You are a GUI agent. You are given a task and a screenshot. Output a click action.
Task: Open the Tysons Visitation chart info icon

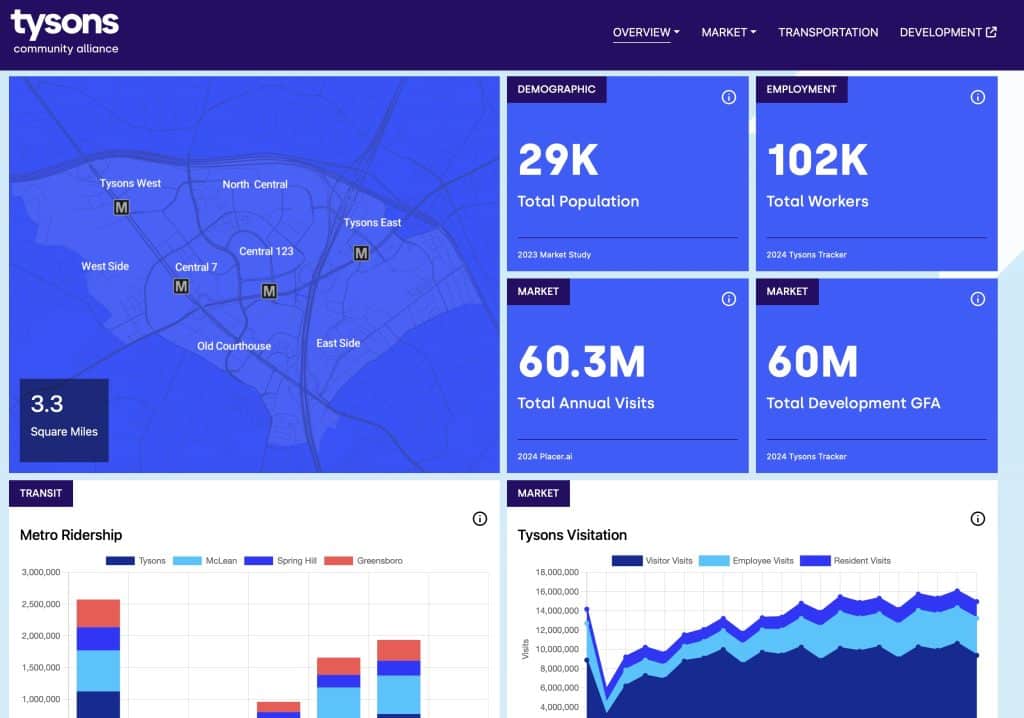(977, 519)
